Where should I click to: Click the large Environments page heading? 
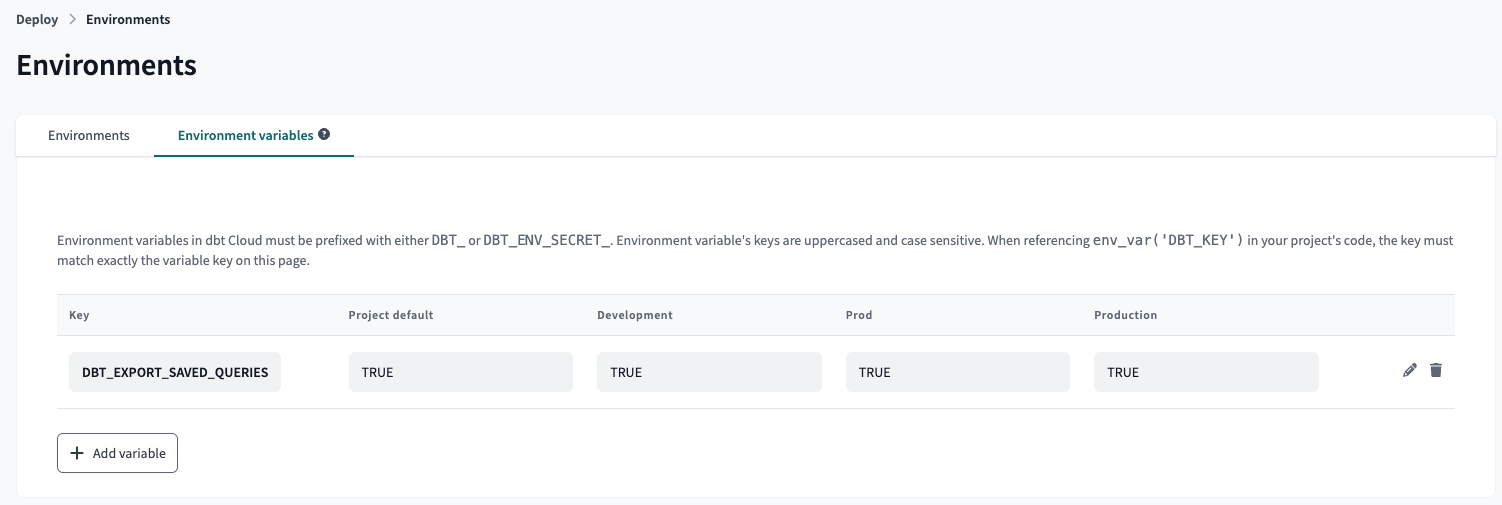coord(107,66)
